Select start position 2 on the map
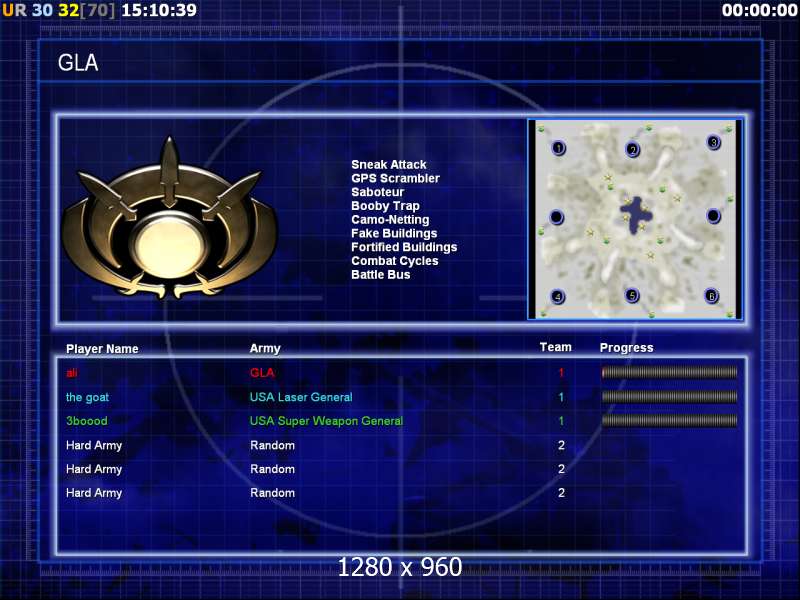This screenshot has height=600, width=800. pyautogui.click(x=633, y=149)
